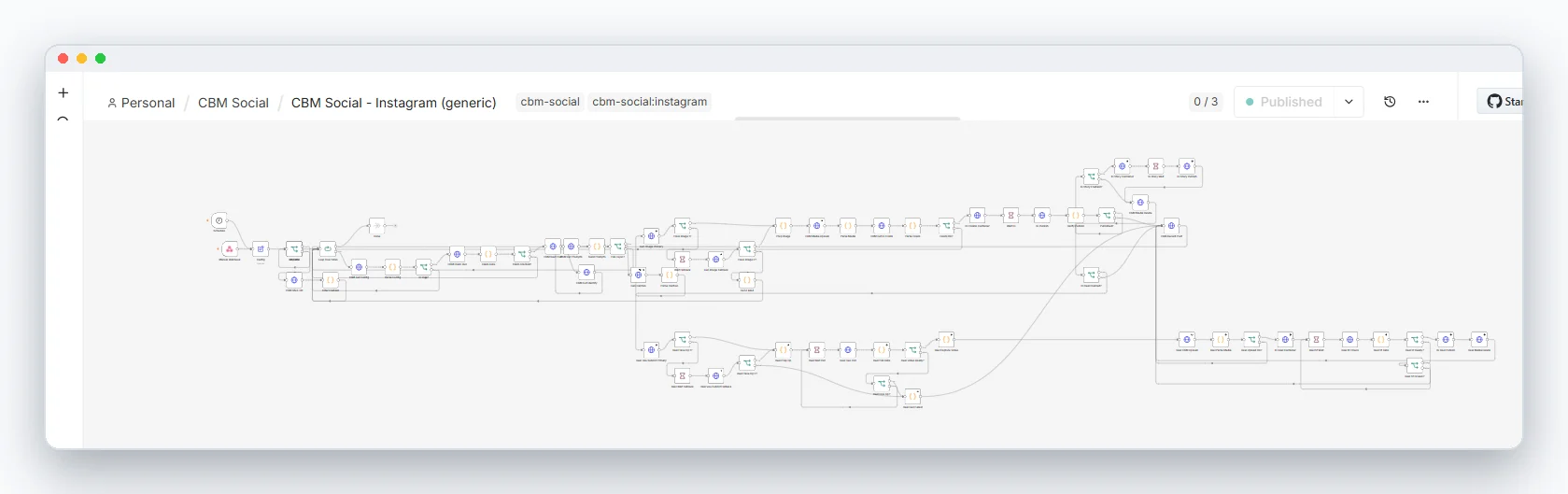The height and width of the screenshot is (494, 1568).
Task: Select the greyed Done no-op node
Action: click(377, 225)
